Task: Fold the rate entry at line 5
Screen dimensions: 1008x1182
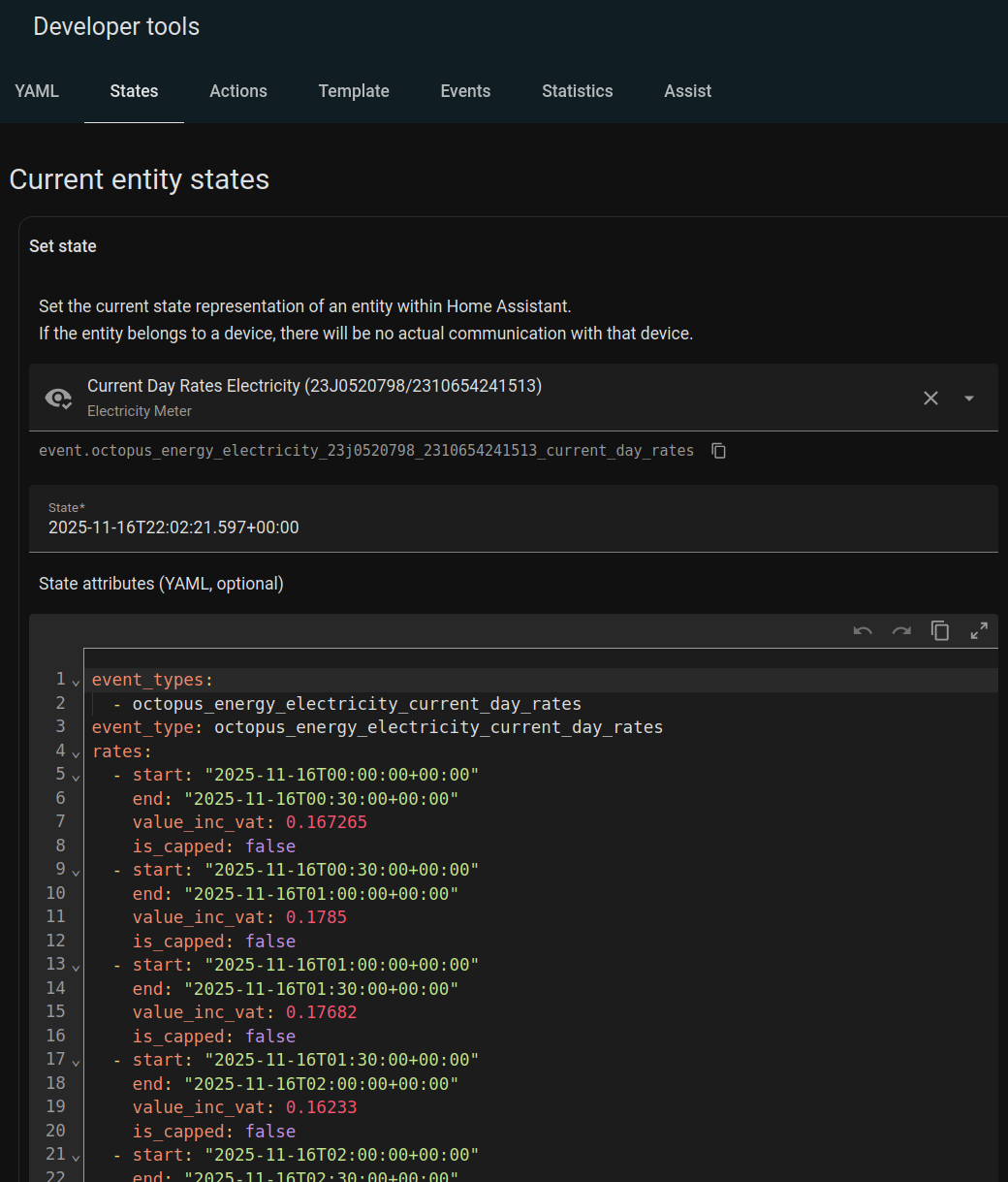Action: click(76, 777)
